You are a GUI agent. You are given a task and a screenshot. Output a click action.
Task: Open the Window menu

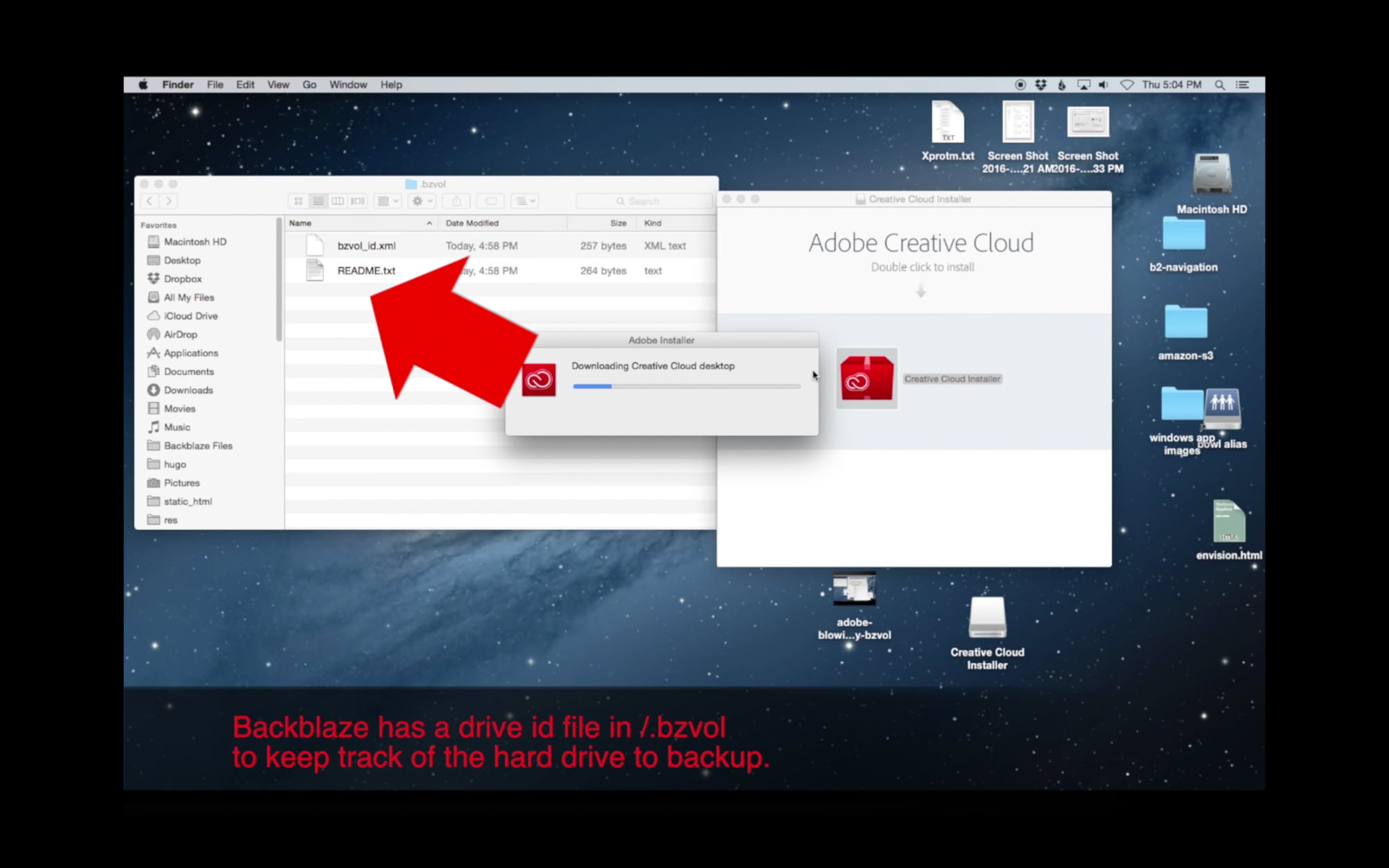coord(348,85)
